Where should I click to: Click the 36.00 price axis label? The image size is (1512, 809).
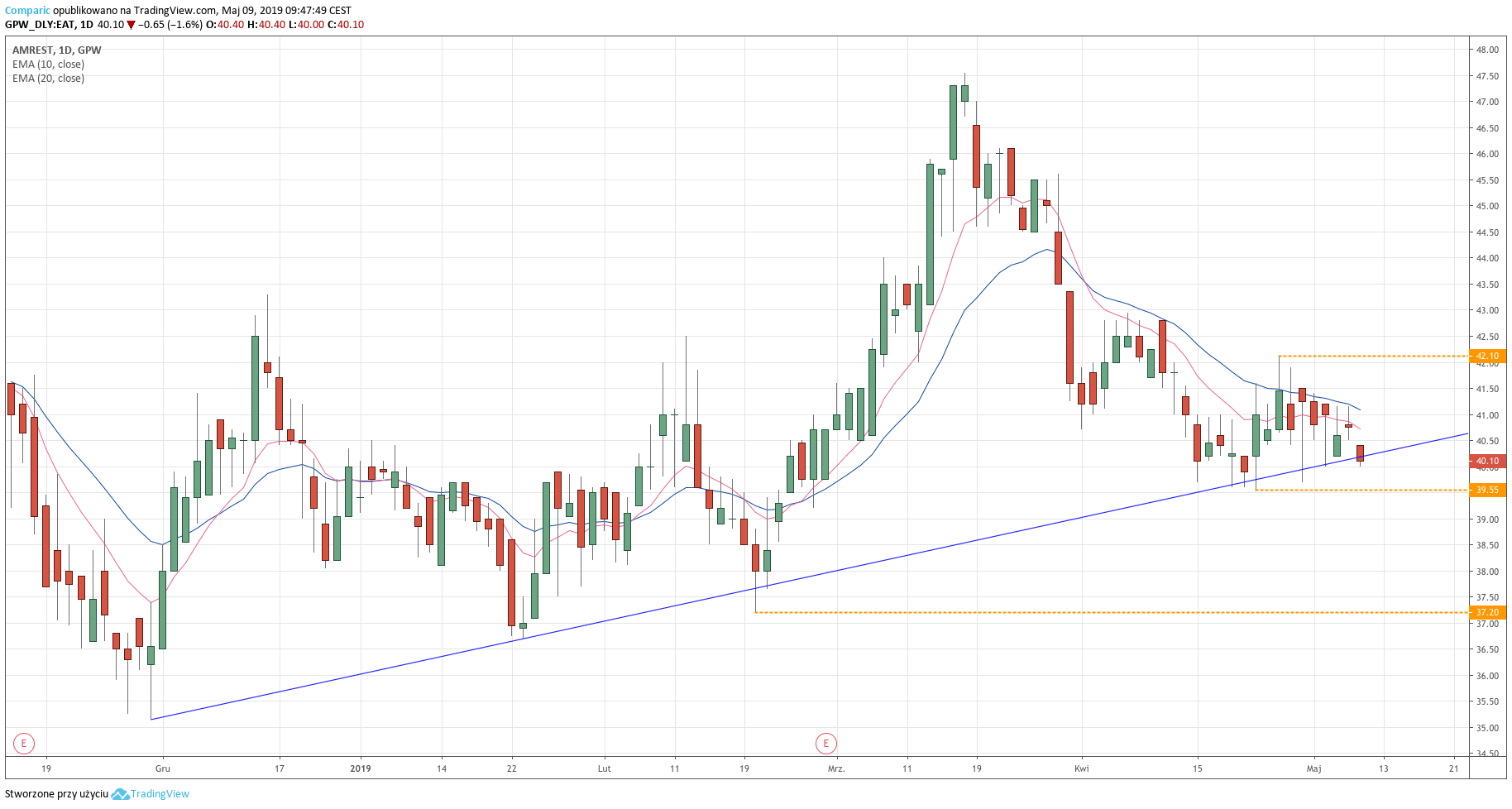tap(1487, 676)
